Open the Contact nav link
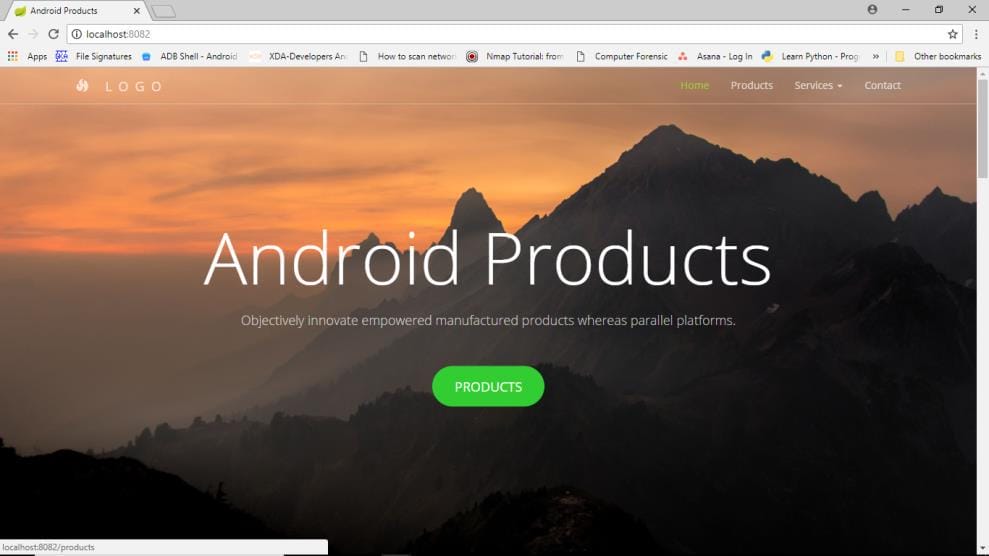 882,86
